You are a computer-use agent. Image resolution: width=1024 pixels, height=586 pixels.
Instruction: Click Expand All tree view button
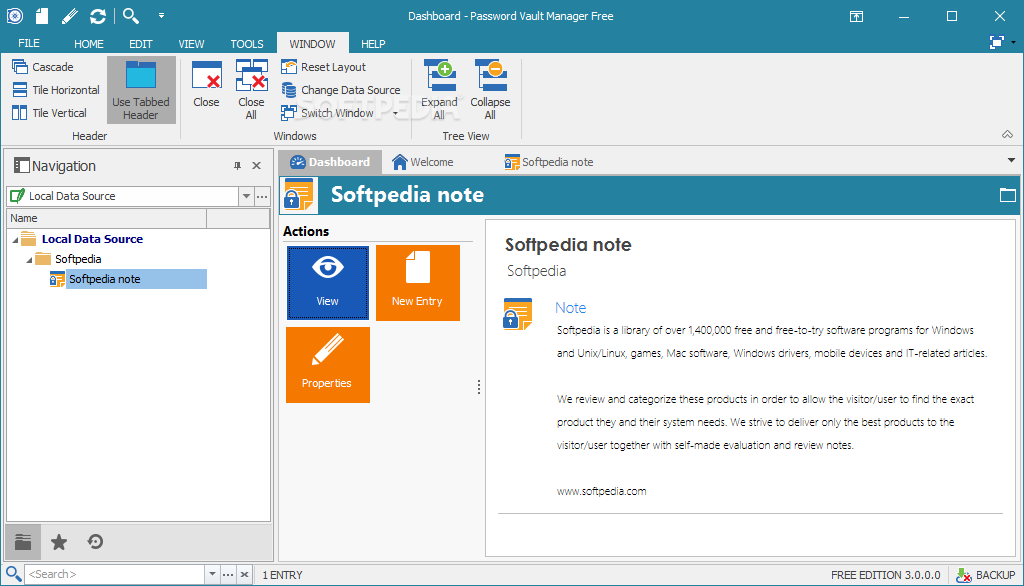pos(440,90)
